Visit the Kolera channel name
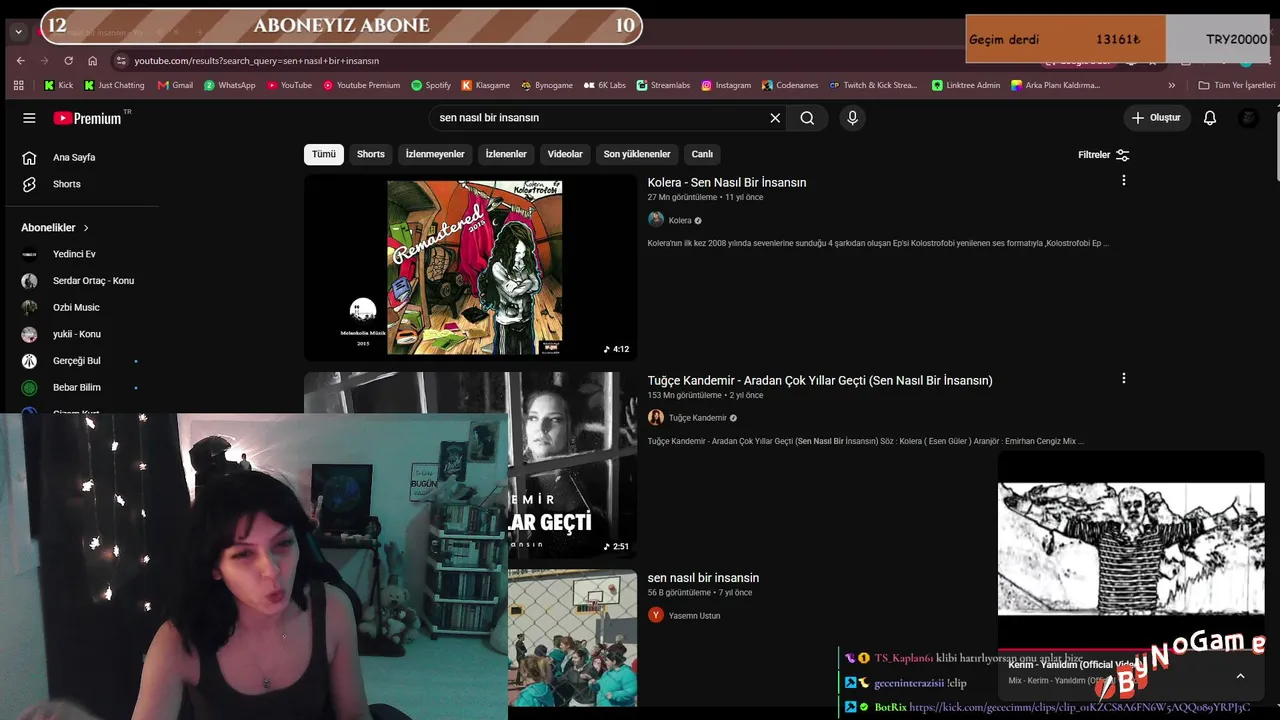 [x=680, y=220]
